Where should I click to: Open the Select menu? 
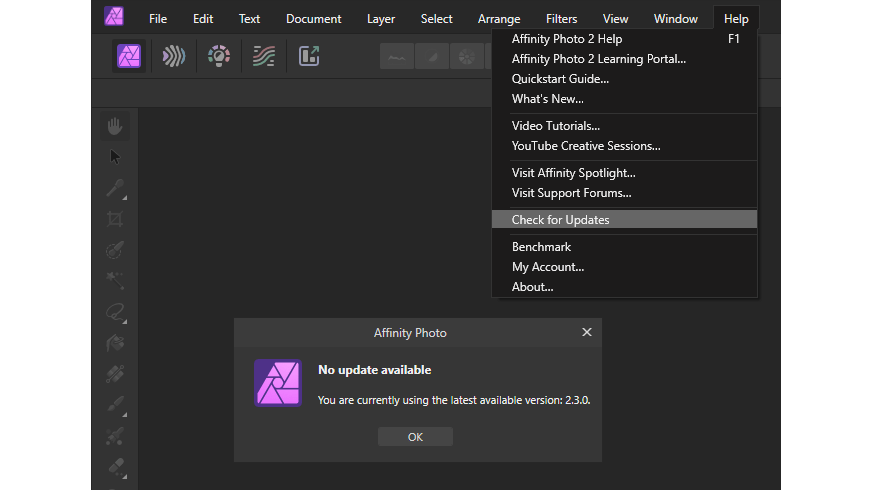(x=436, y=19)
